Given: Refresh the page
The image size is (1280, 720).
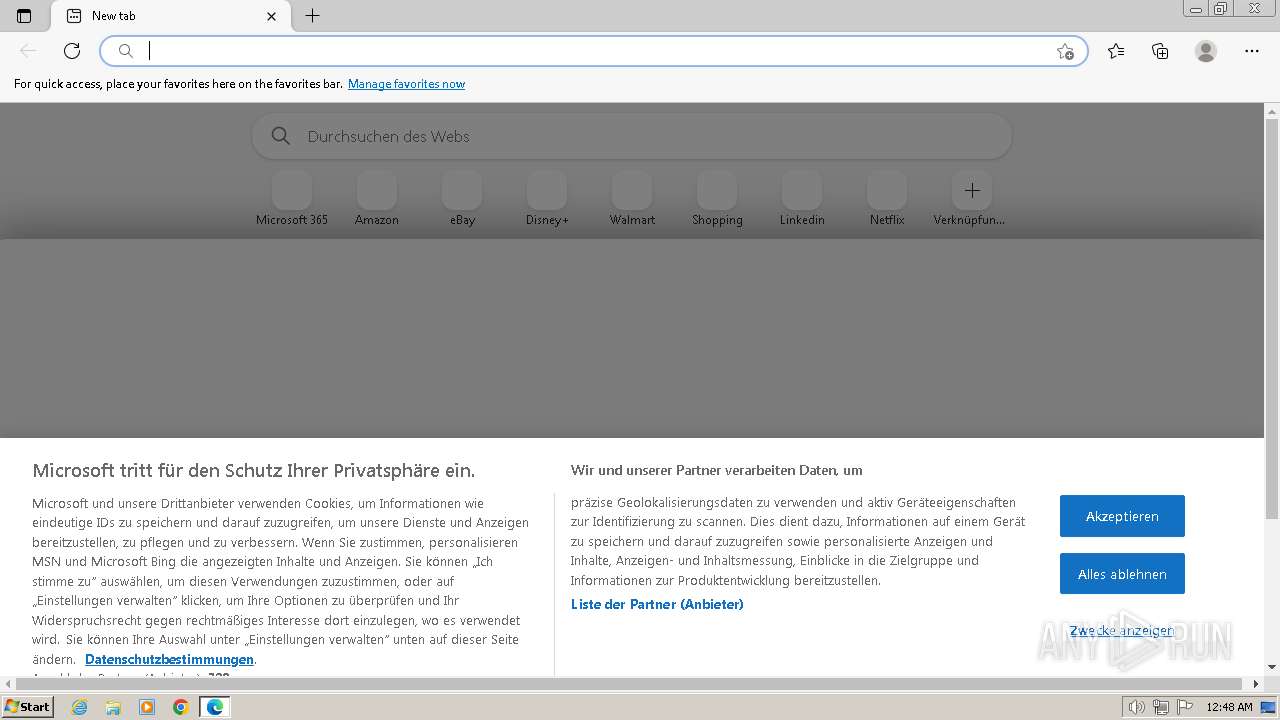Looking at the screenshot, I should [x=72, y=51].
